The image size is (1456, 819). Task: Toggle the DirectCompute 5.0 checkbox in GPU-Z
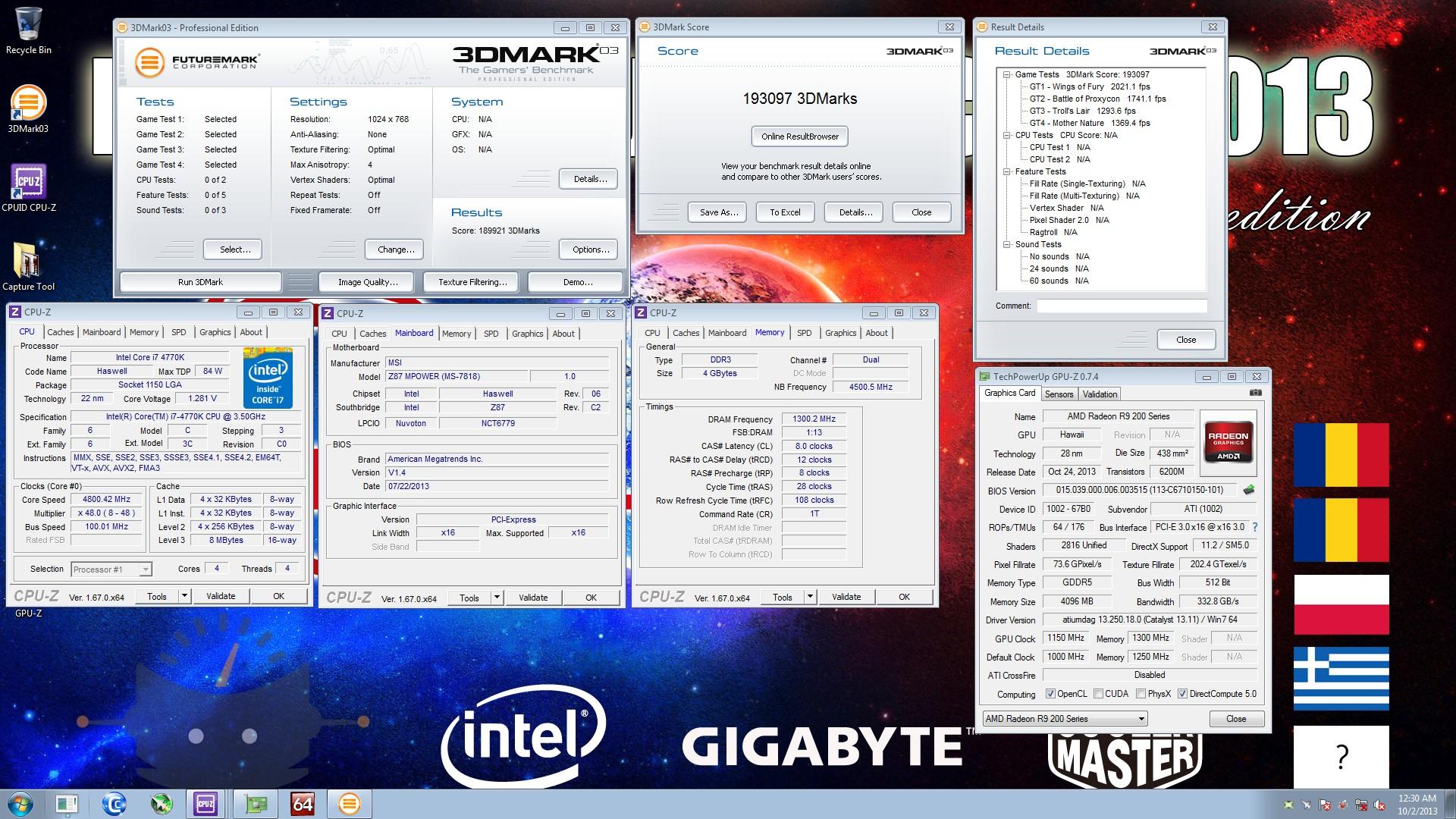(x=1182, y=694)
